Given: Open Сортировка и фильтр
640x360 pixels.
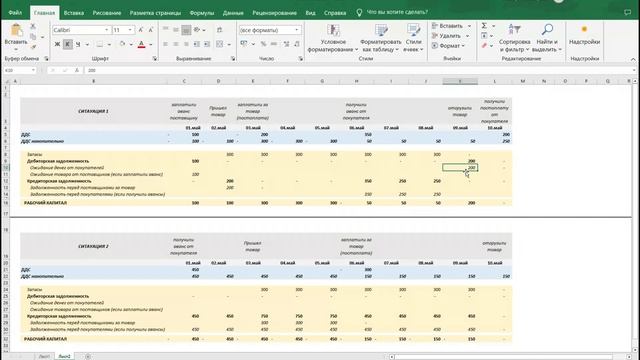Looking at the screenshot, I should tap(514, 38).
